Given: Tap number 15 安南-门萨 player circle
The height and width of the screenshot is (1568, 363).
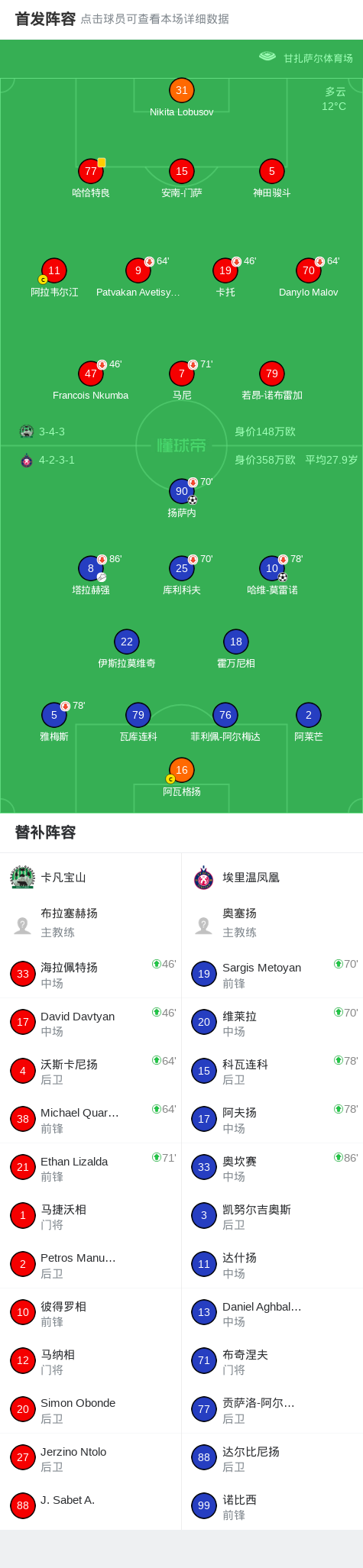Looking at the screenshot, I should coord(181,171).
